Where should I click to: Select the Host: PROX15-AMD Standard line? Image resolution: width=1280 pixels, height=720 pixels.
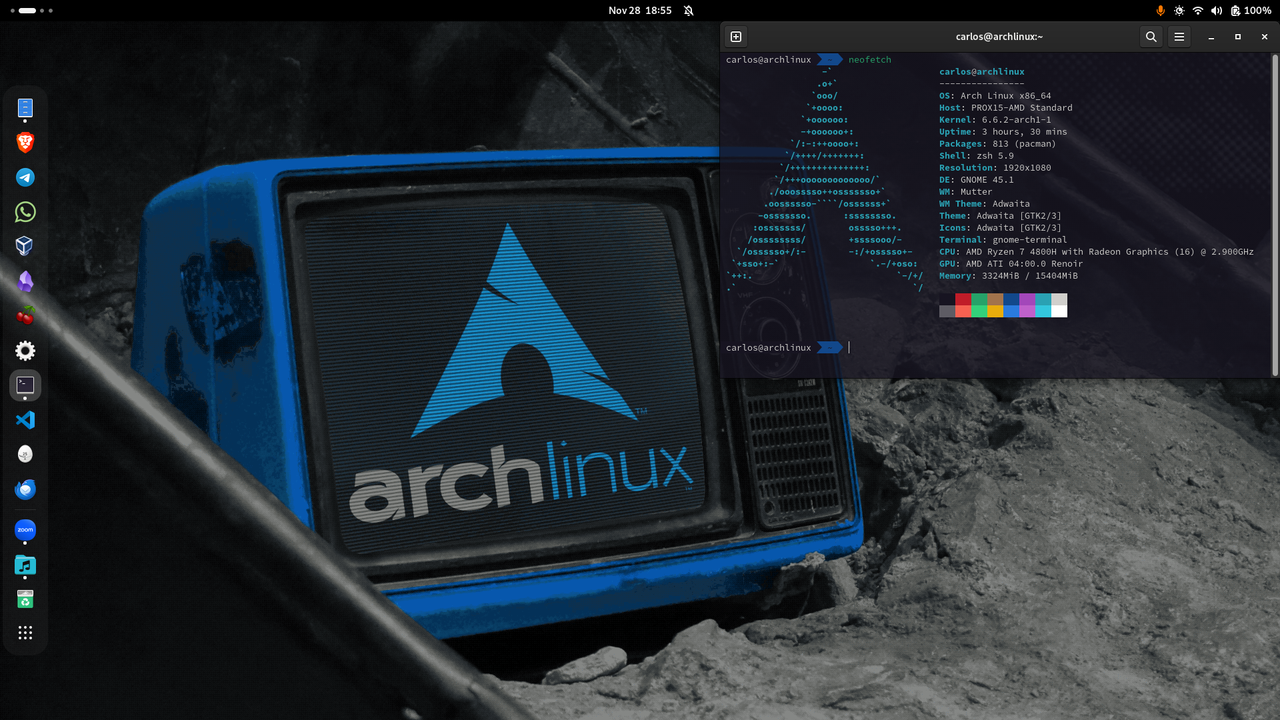[x=1006, y=108]
